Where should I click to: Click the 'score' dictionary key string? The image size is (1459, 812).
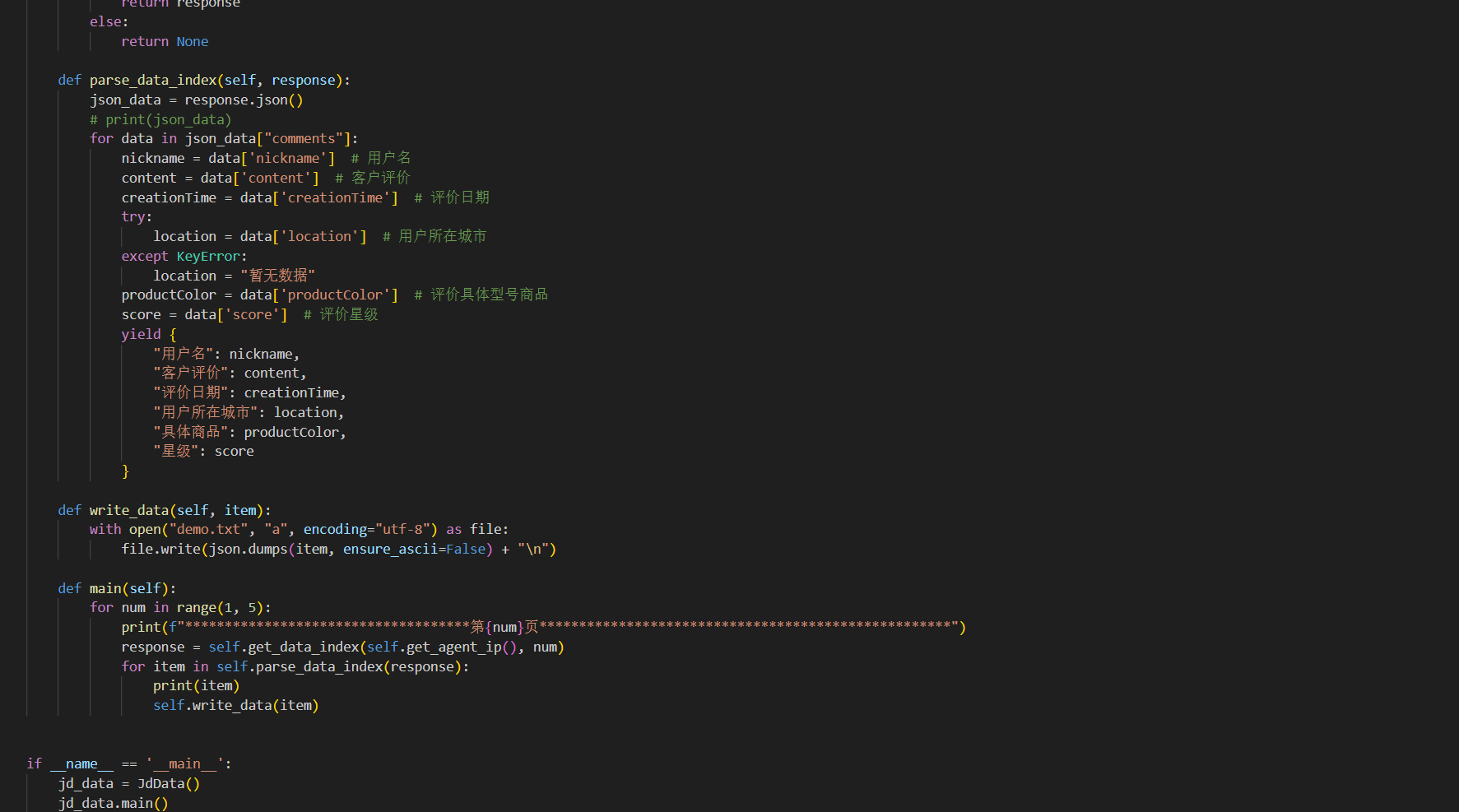[x=252, y=314]
